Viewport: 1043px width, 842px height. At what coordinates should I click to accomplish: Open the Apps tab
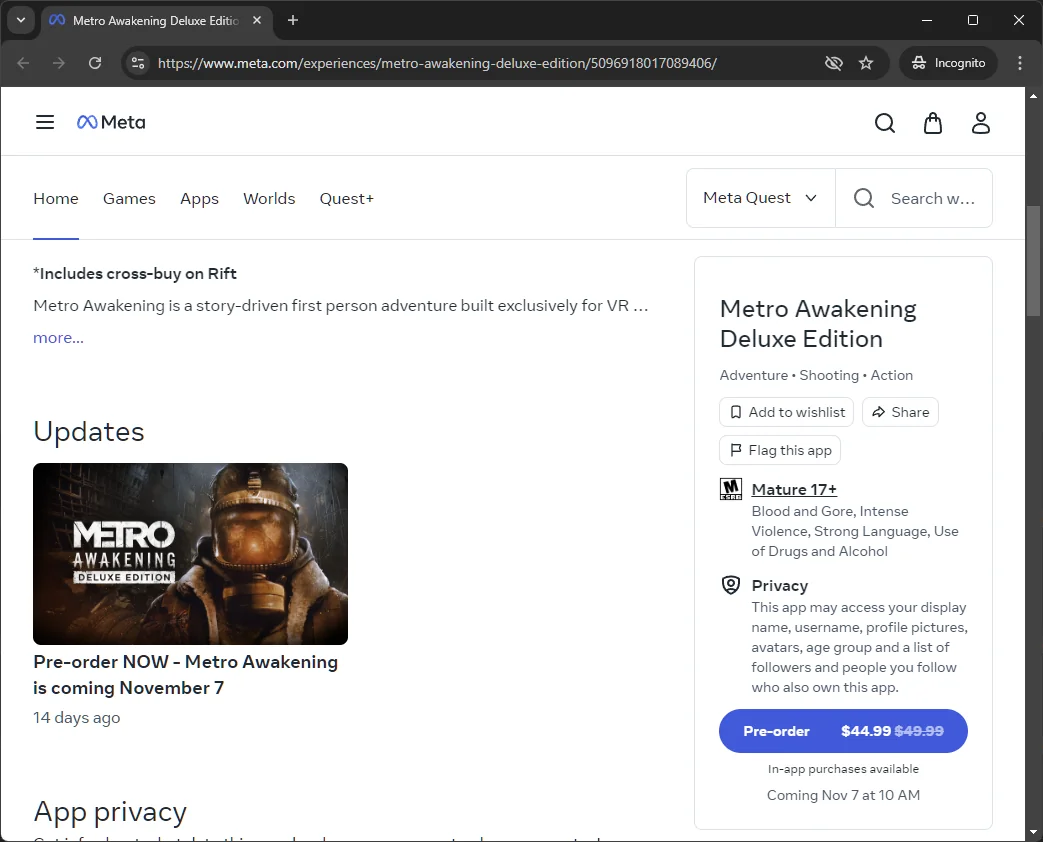point(199,199)
